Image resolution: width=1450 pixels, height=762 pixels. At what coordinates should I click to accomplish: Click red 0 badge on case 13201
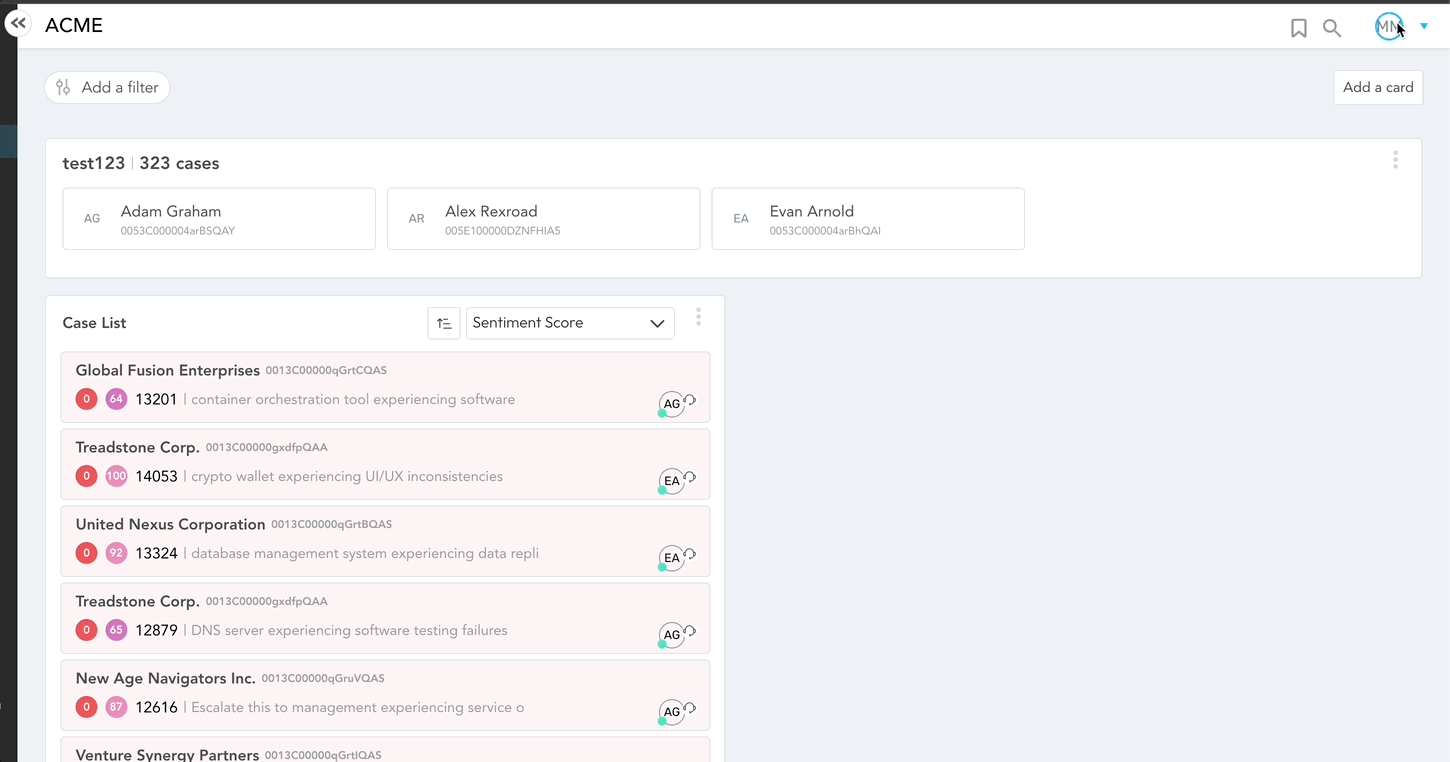(x=87, y=399)
